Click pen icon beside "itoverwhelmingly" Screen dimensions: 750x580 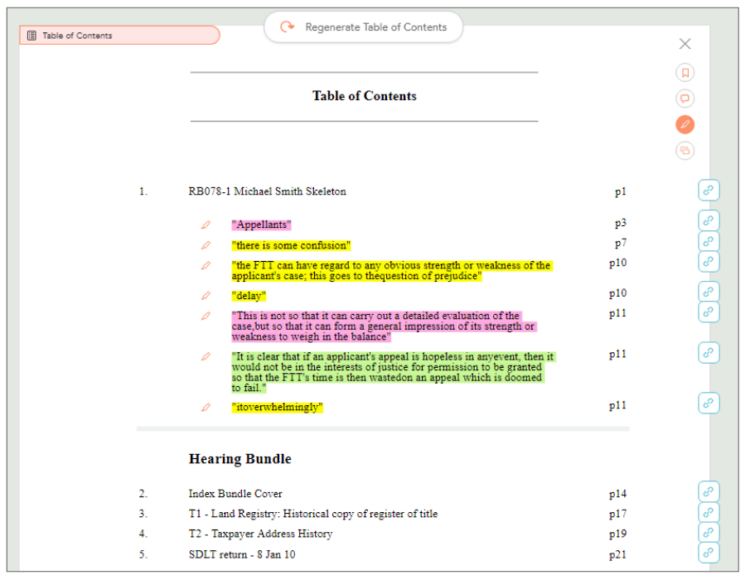click(206, 407)
